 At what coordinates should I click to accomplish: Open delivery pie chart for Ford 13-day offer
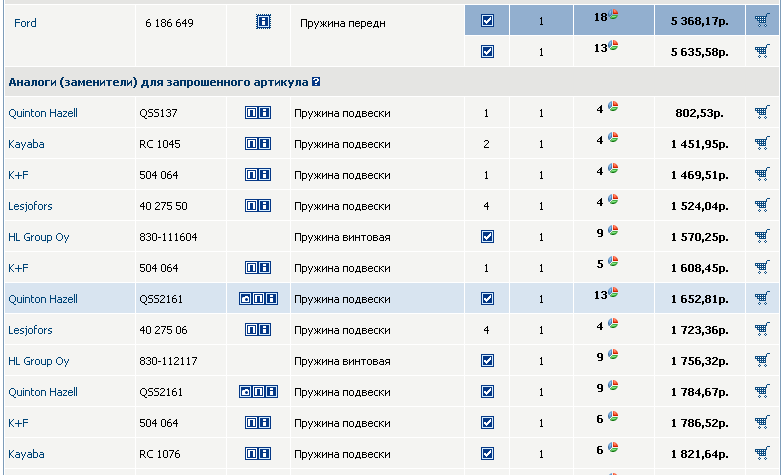click(613, 45)
